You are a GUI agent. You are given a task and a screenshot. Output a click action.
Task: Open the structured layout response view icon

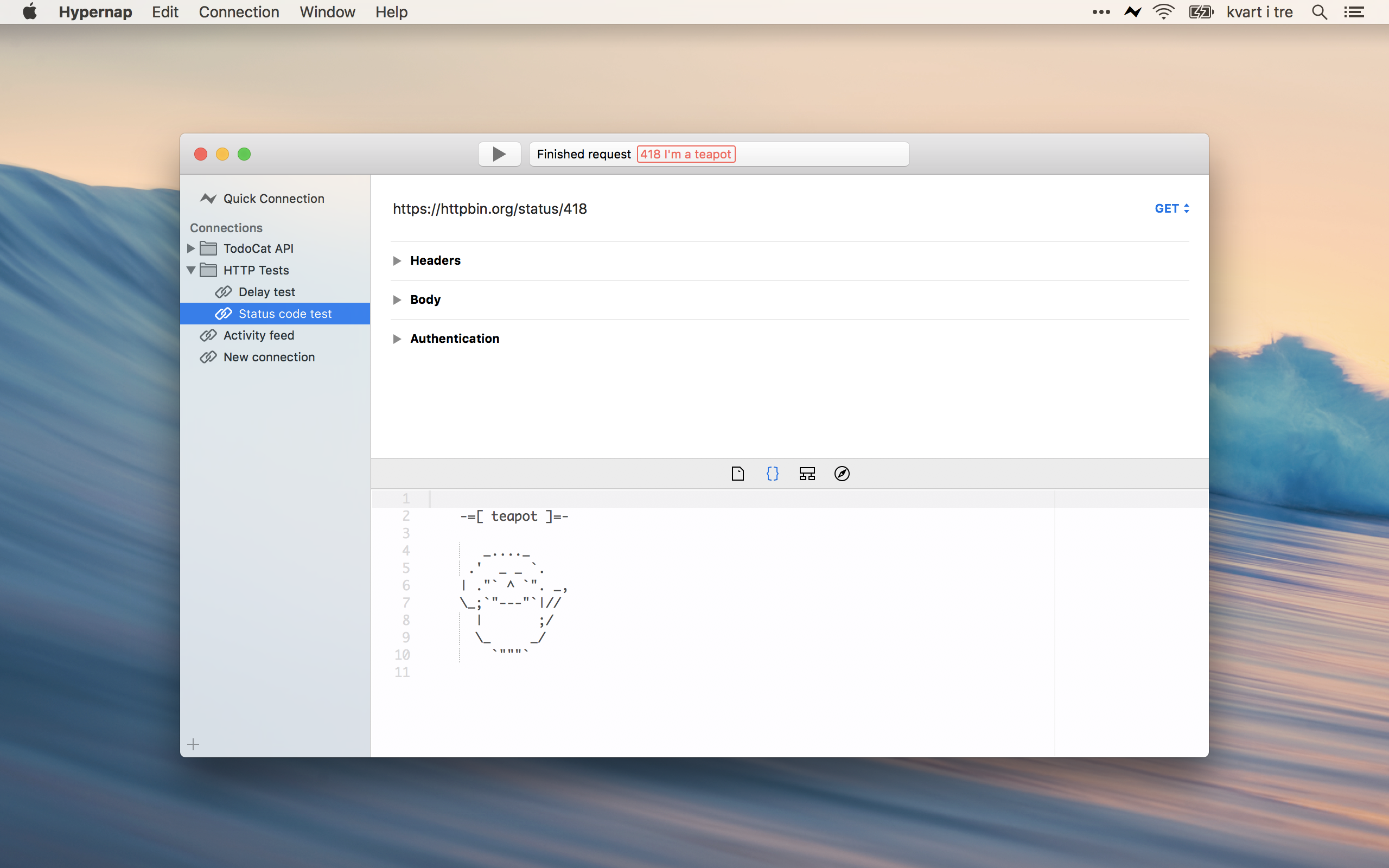(807, 474)
